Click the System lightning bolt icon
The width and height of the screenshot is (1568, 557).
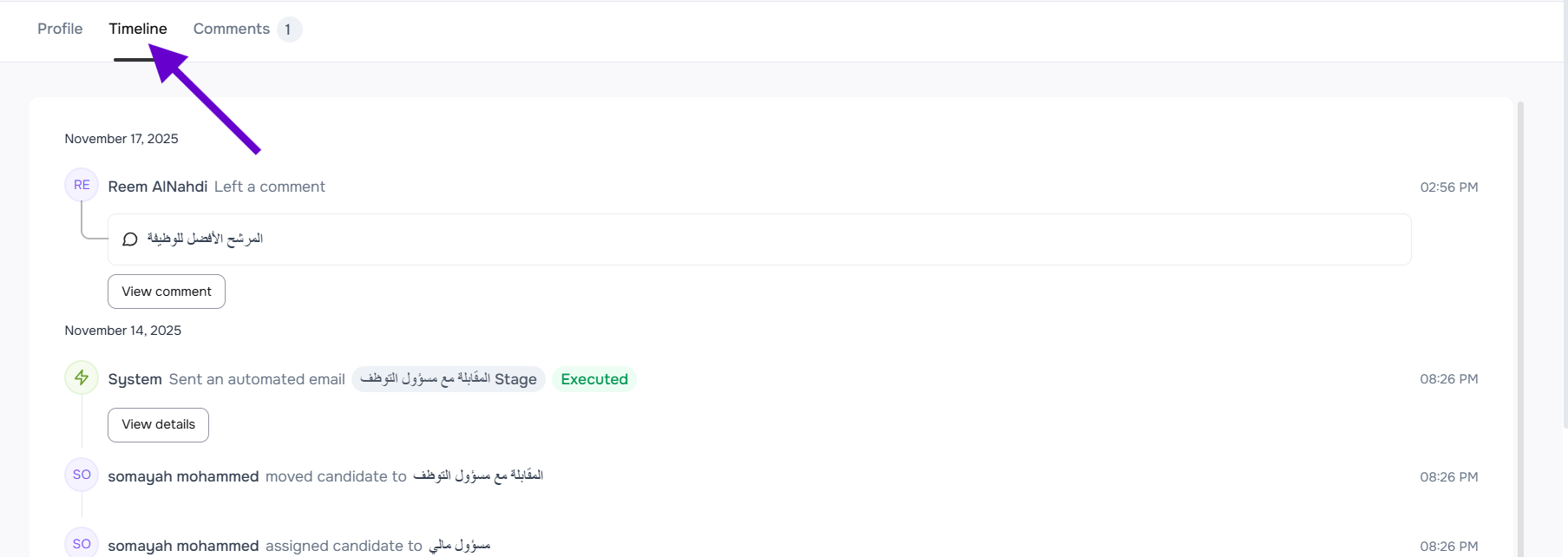[82, 377]
